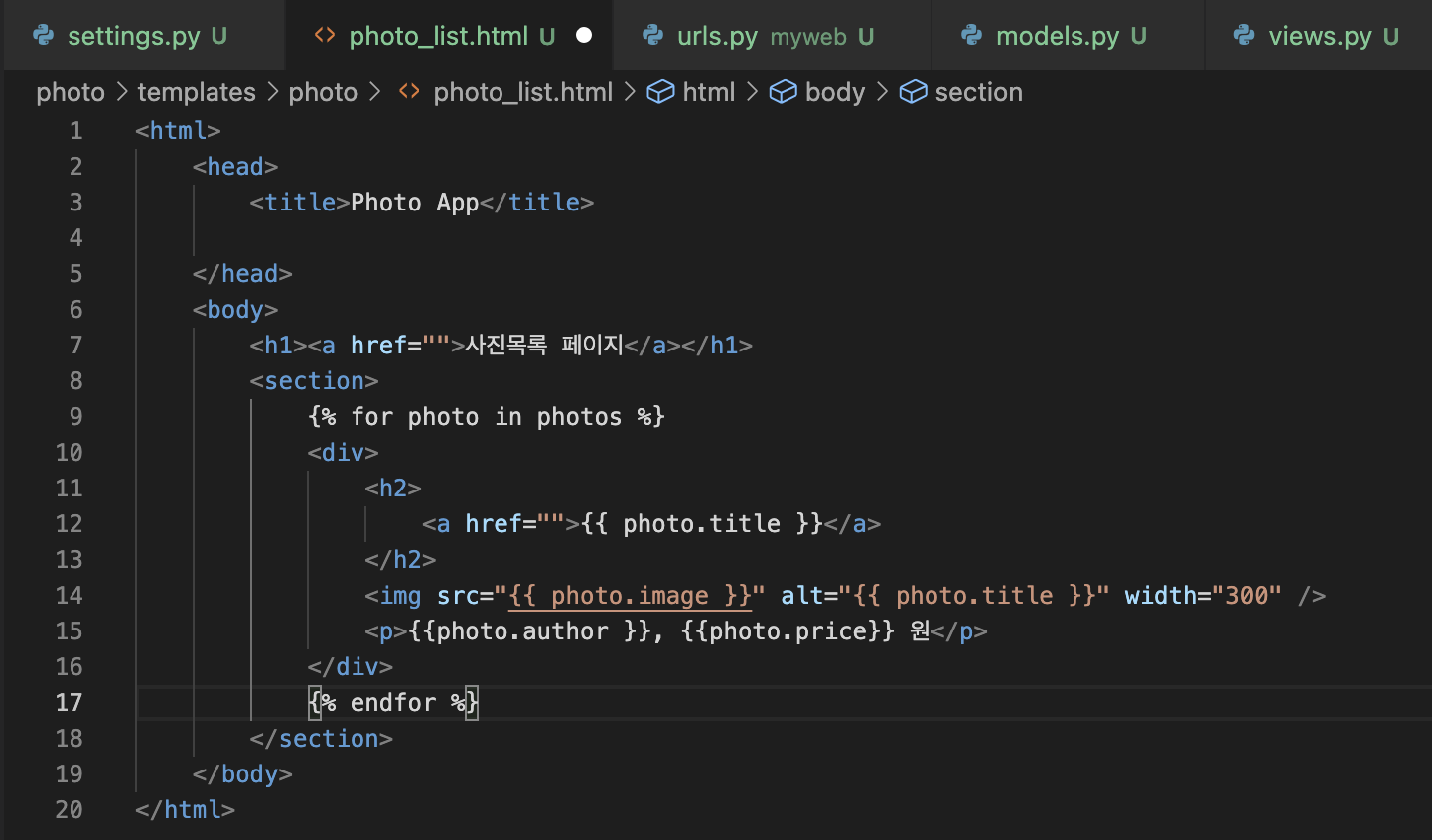
Task: Click the '{% for photo in photos %}' line
Action: point(487,417)
